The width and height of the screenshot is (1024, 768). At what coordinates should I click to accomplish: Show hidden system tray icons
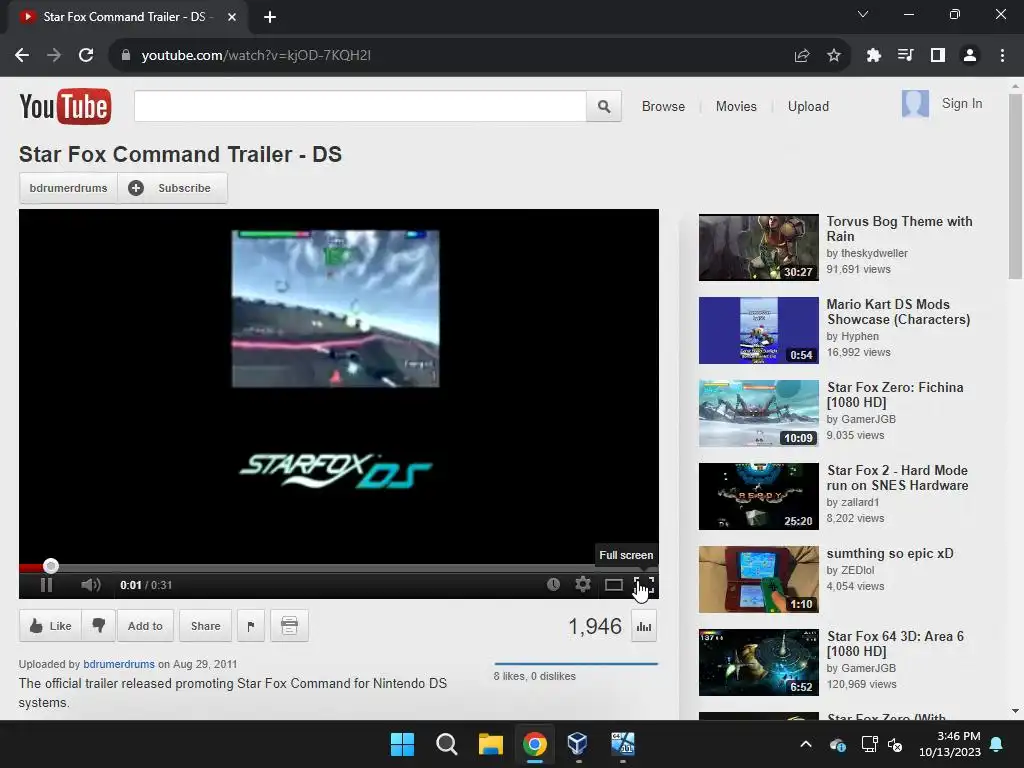[806, 744]
